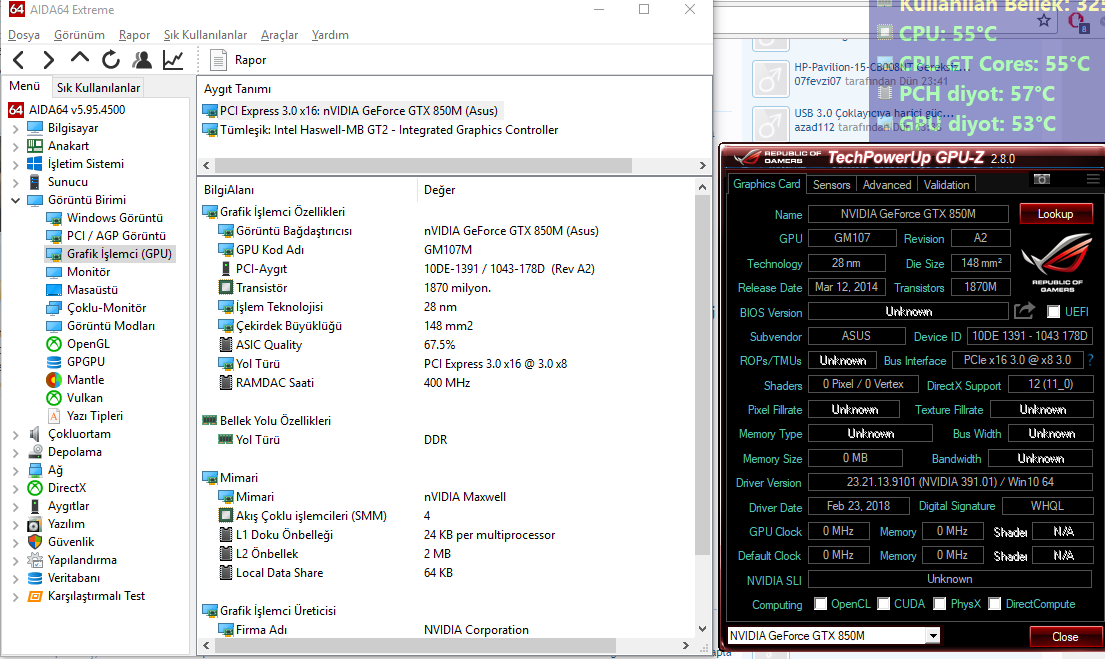This screenshot has height=659, width=1105.
Task: Click the up-level arrow in AIDA64 toolbar
Action: tap(80, 59)
